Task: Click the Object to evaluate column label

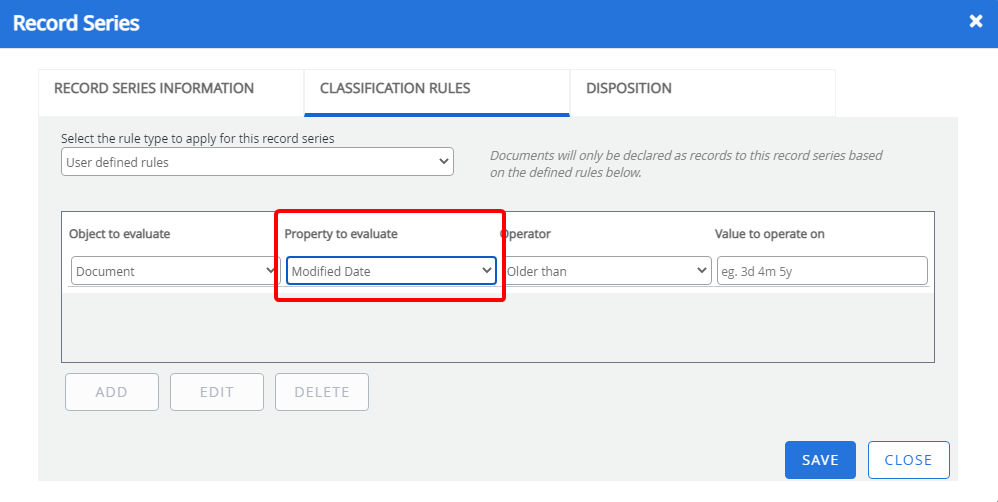Action: (120, 234)
